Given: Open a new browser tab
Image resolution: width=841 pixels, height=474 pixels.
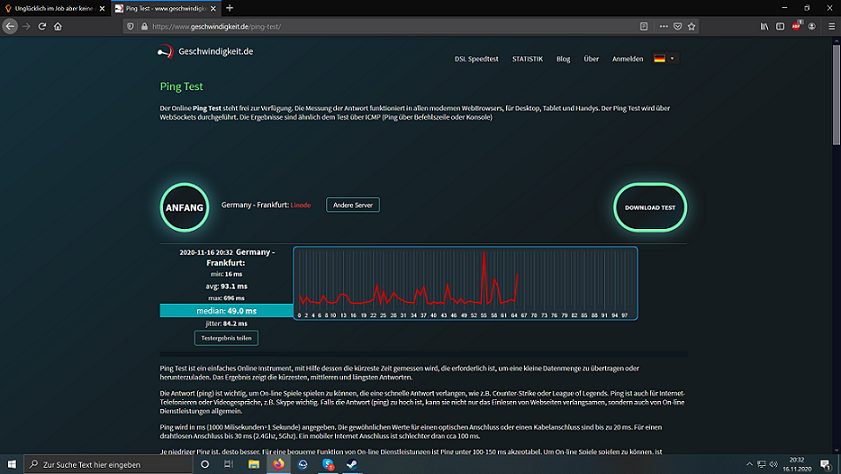Looking at the screenshot, I should (x=230, y=8).
